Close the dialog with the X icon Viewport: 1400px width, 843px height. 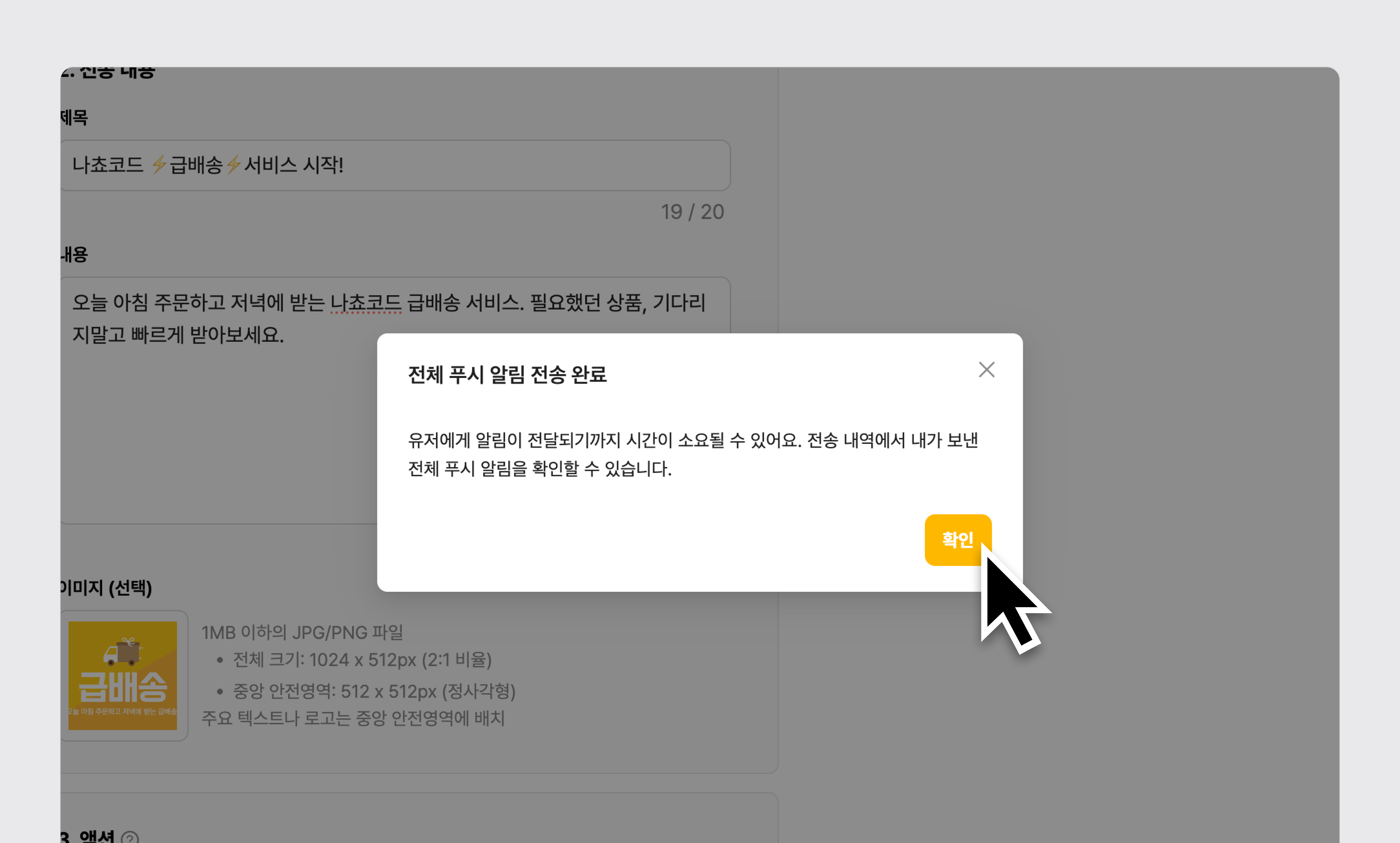pyautogui.click(x=986, y=370)
